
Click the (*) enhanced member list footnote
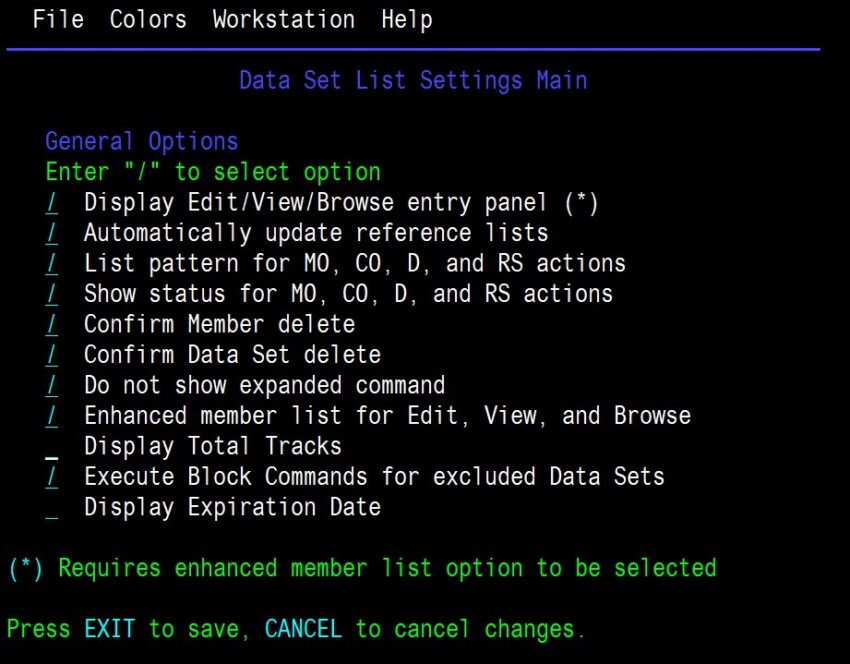click(x=362, y=568)
